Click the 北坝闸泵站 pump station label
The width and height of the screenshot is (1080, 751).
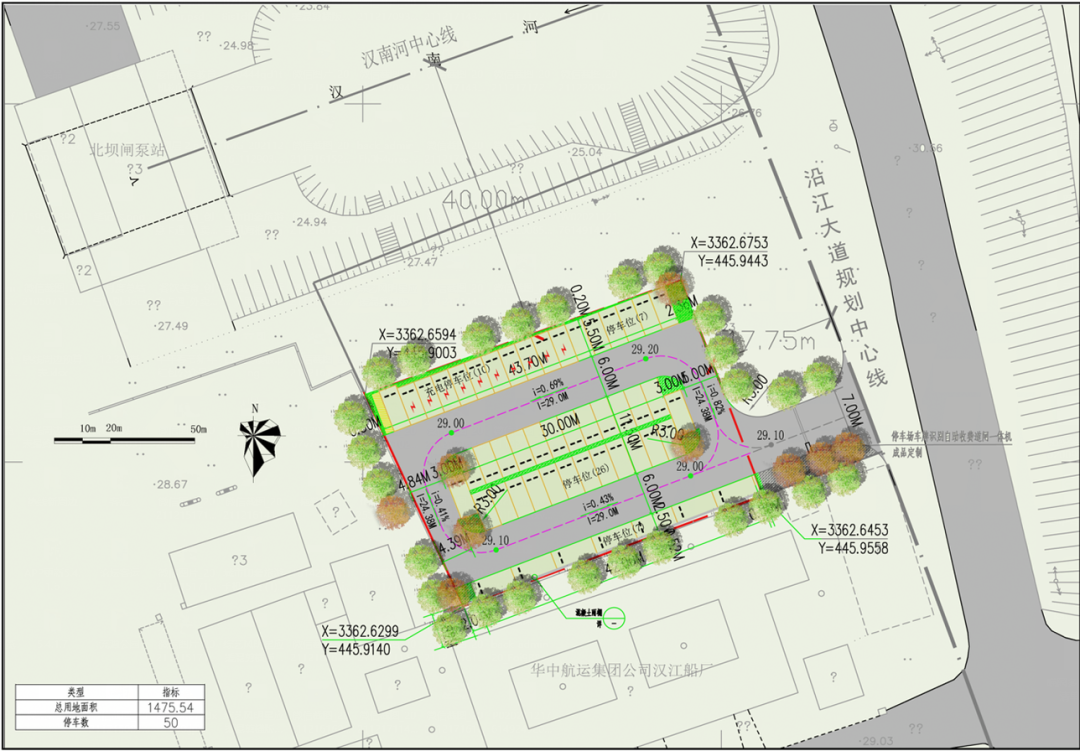127,150
